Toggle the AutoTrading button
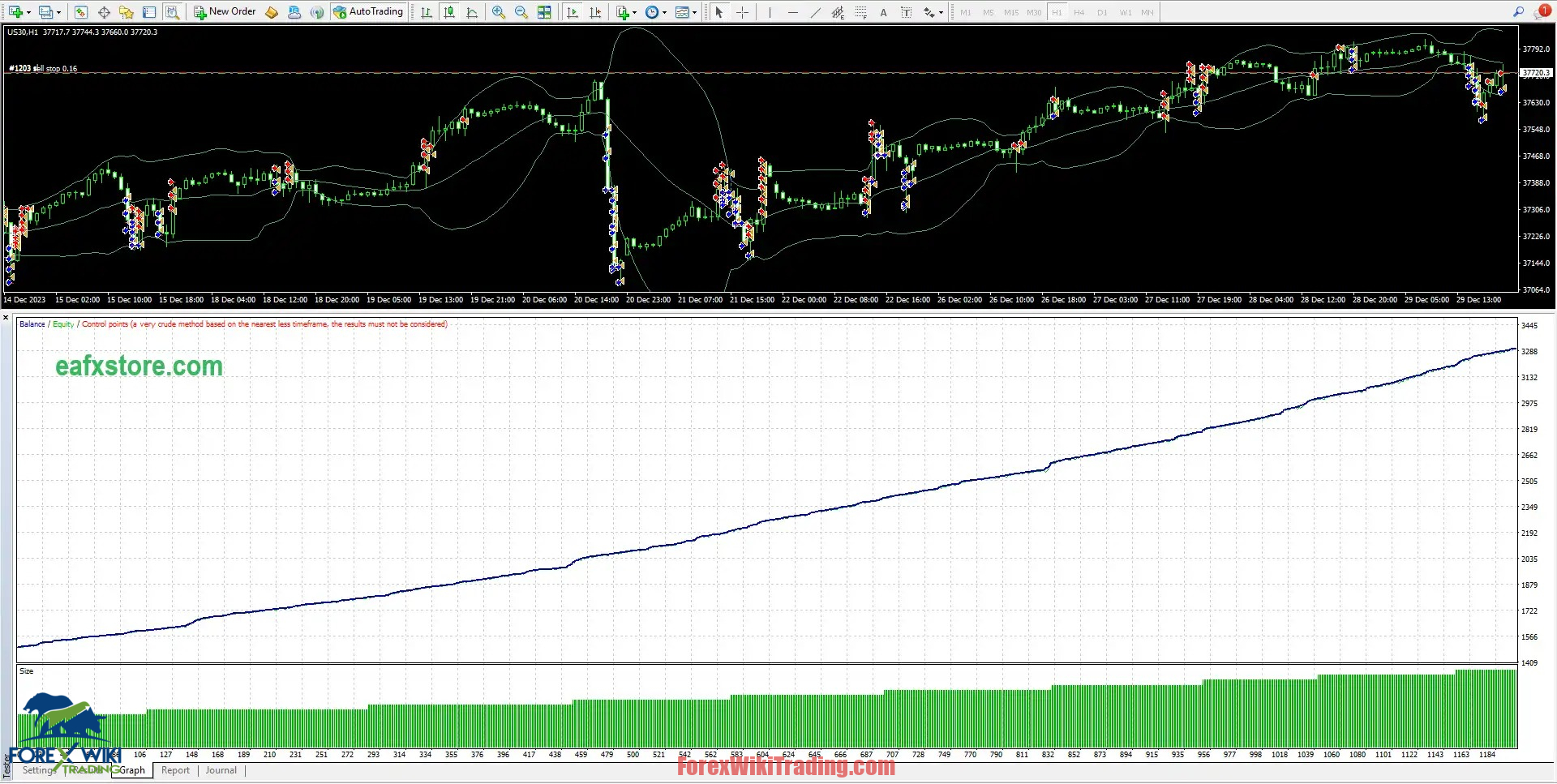This screenshot has height=784, width=1557. 368,12
